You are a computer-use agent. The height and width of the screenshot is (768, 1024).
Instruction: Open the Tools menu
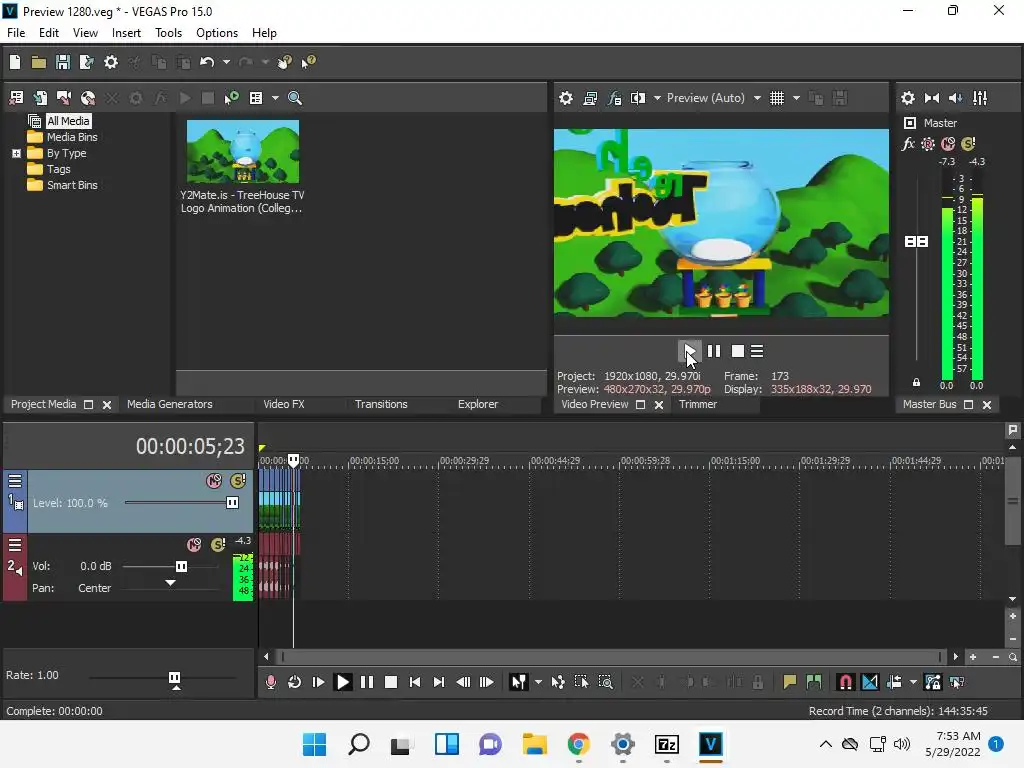coord(168,33)
